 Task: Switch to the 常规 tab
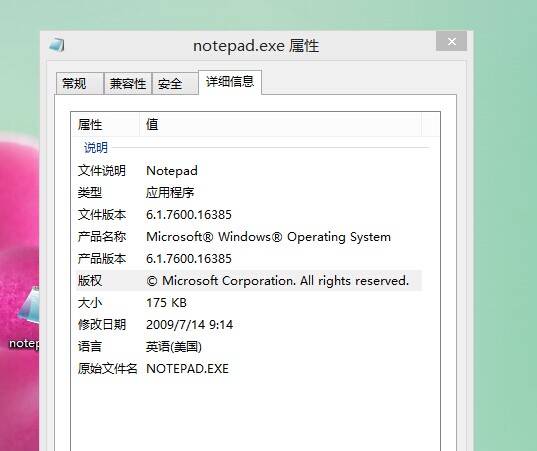pos(79,83)
